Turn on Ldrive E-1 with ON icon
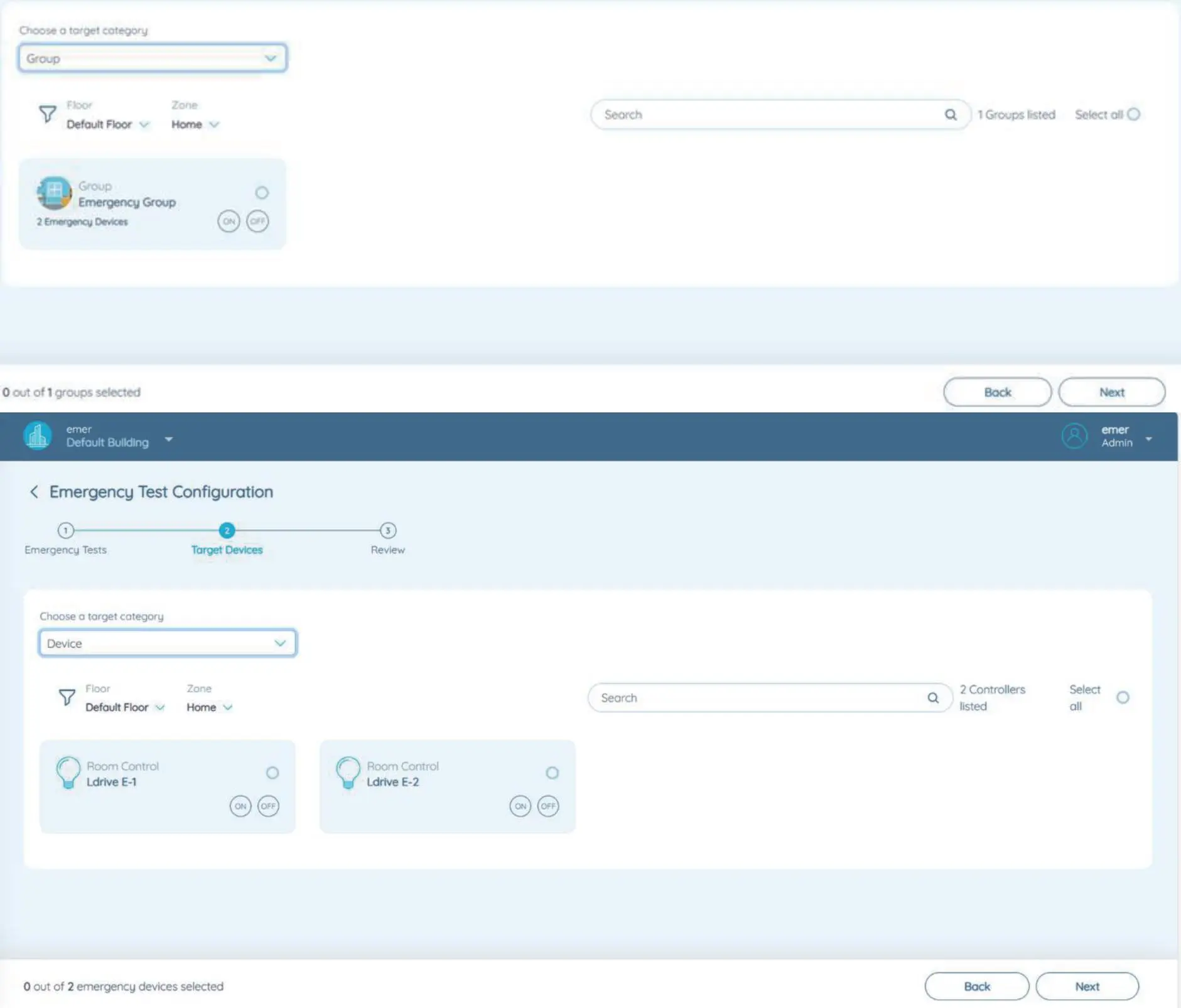1181x1008 pixels. pos(240,806)
